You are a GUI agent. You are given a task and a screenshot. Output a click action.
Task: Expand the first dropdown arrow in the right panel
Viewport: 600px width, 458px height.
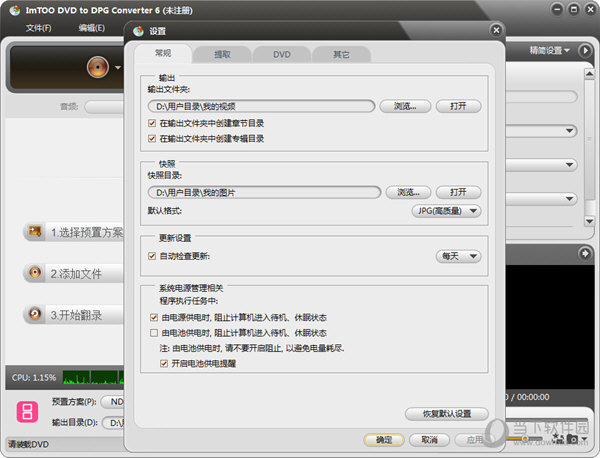coord(569,131)
